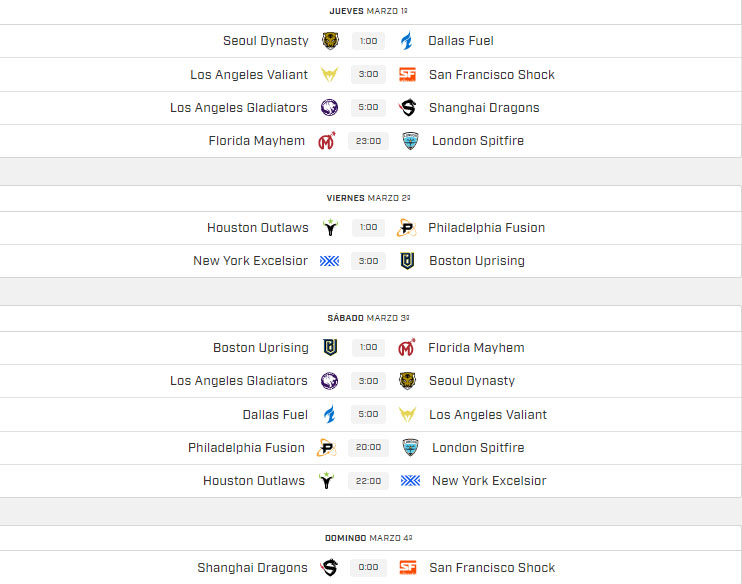
Task: Open Houston Outlaws logo in the Viernes match
Action: [x=330, y=228]
